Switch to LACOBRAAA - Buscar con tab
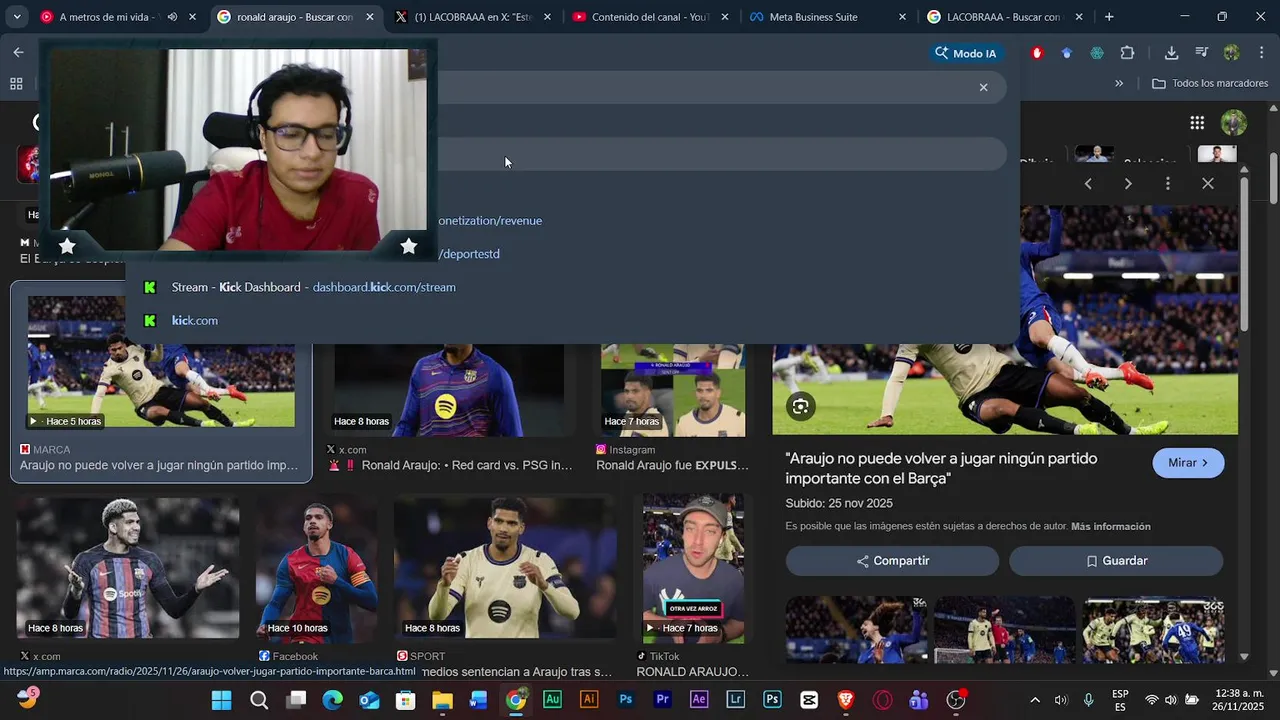This screenshot has width=1280, height=720. pyautogui.click(x=1003, y=17)
